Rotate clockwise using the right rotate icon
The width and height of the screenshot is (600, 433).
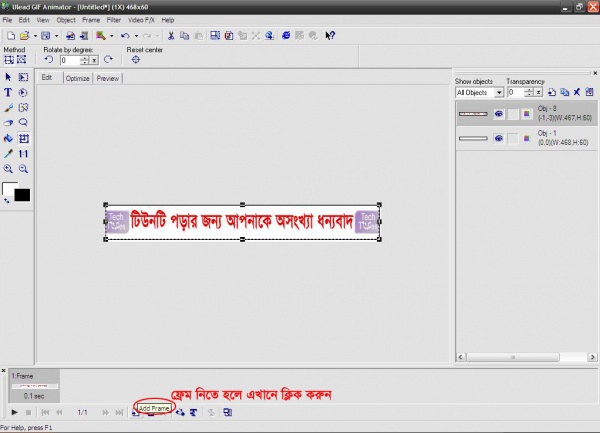(x=109, y=60)
